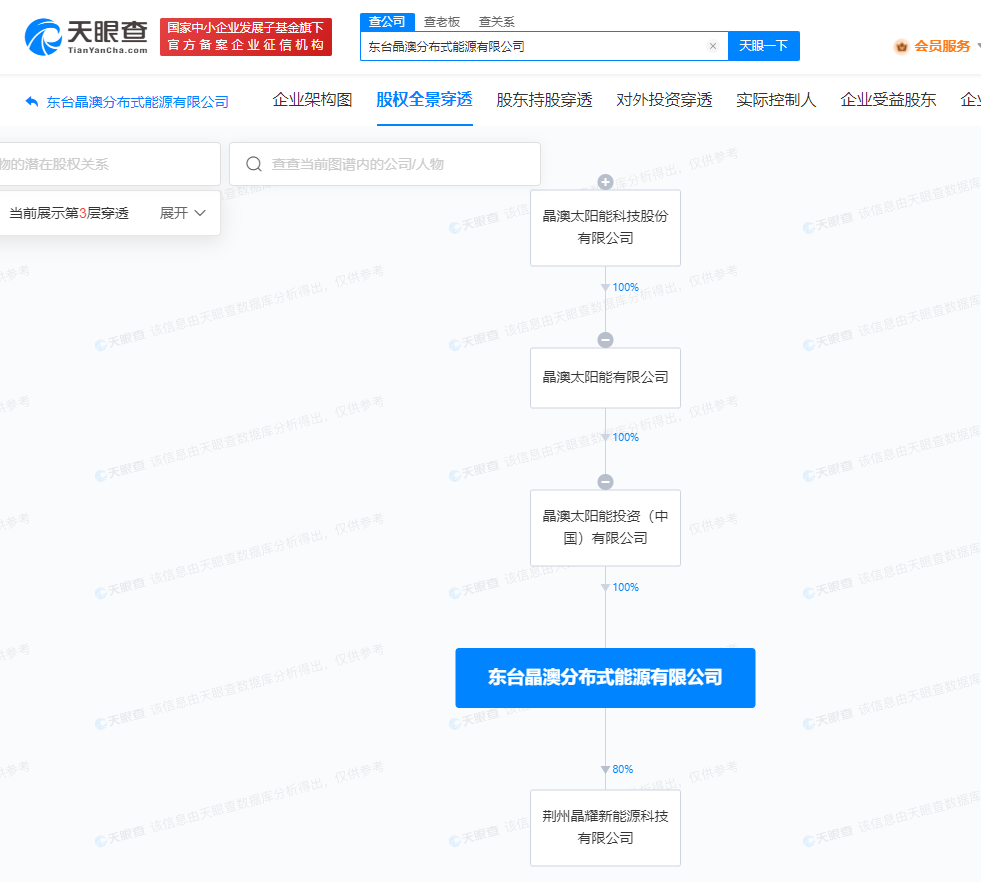Screen dimensions: 981x882
Task: Go back via the blue return arrow icon
Action: (x=31, y=101)
